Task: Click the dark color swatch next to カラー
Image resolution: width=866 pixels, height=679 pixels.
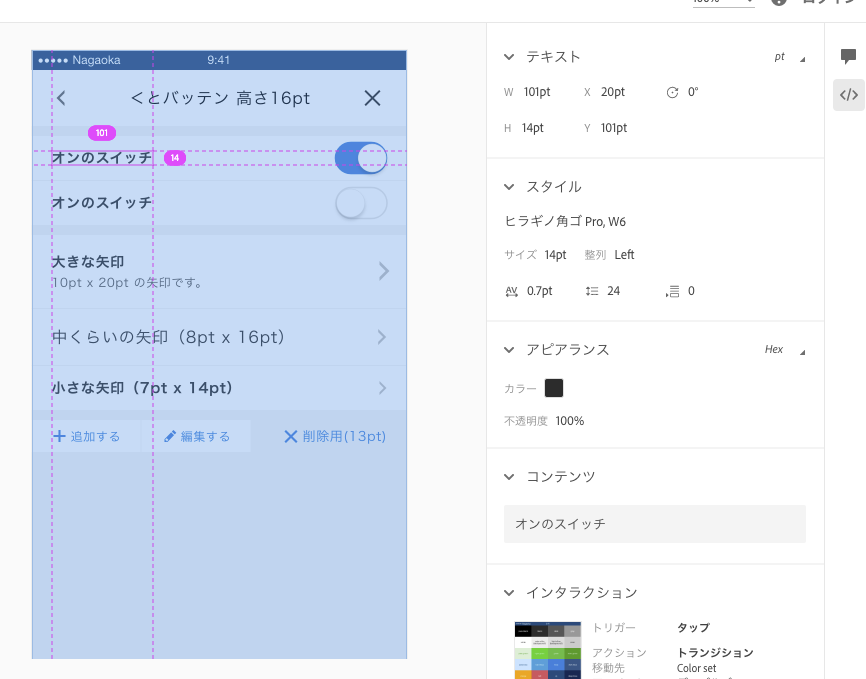Action: (554, 388)
